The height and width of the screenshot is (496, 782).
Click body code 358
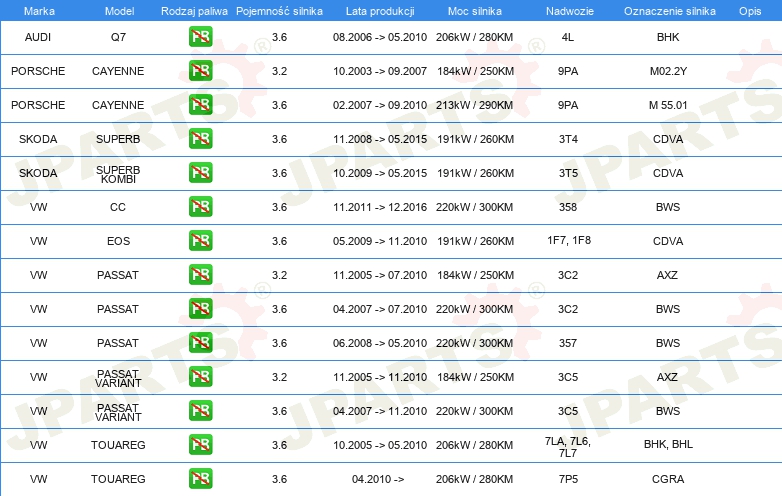(x=568, y=207)
